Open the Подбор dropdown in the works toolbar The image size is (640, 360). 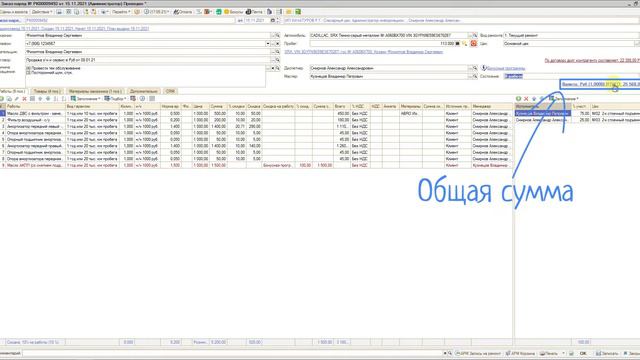point(115,99)
